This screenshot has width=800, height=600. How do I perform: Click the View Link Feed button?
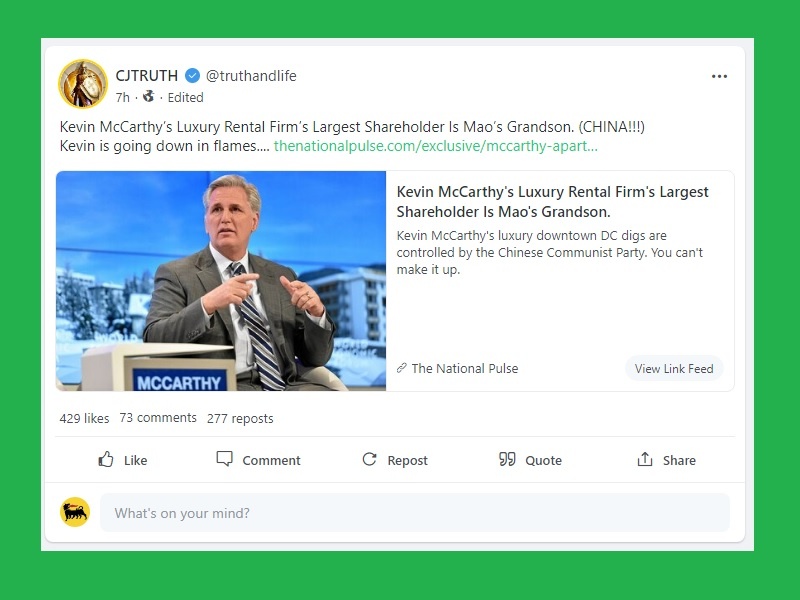click(x=674, y=368)
